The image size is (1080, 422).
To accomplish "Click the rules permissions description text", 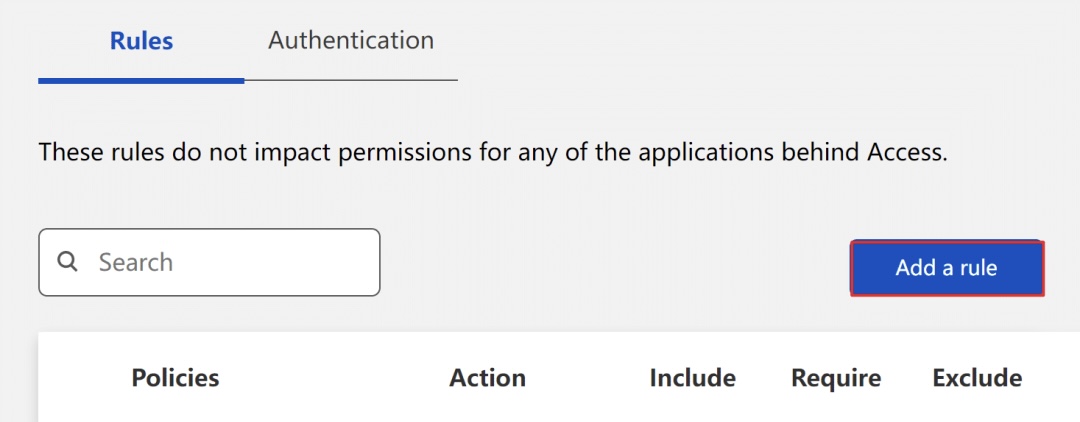I will [493, 151].
